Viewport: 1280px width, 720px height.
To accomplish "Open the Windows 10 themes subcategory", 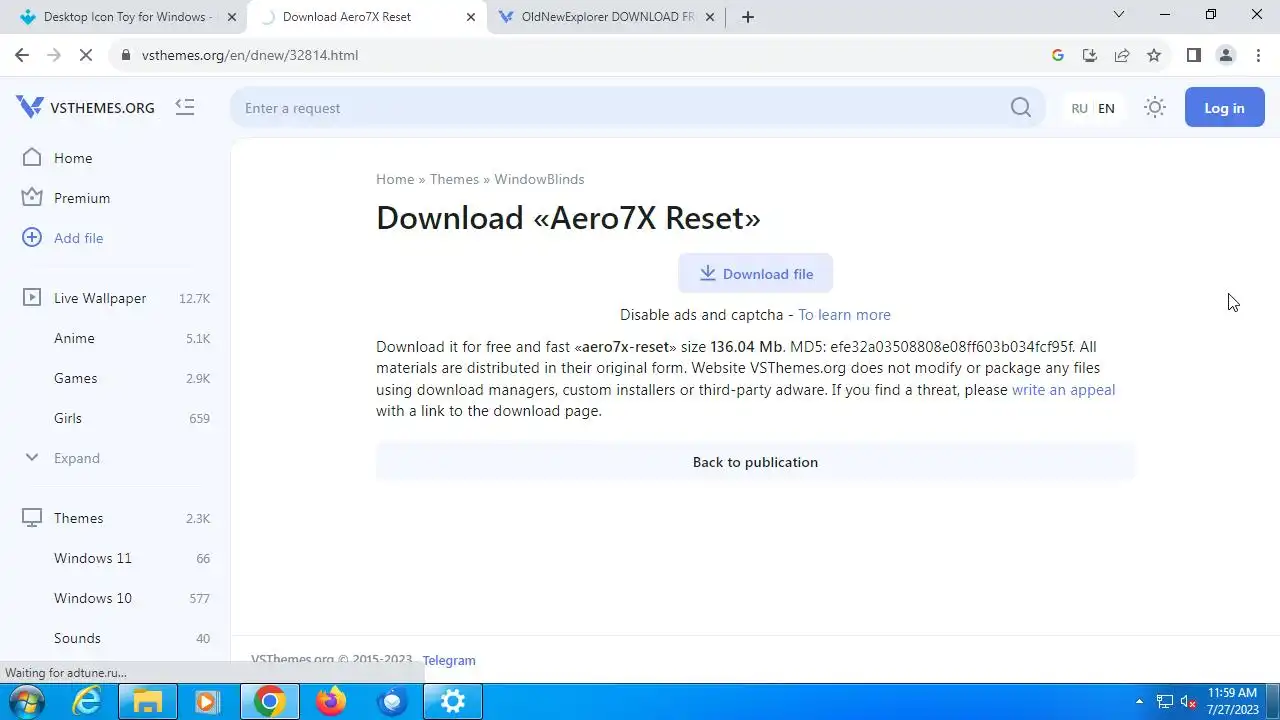I will [93, 598].
